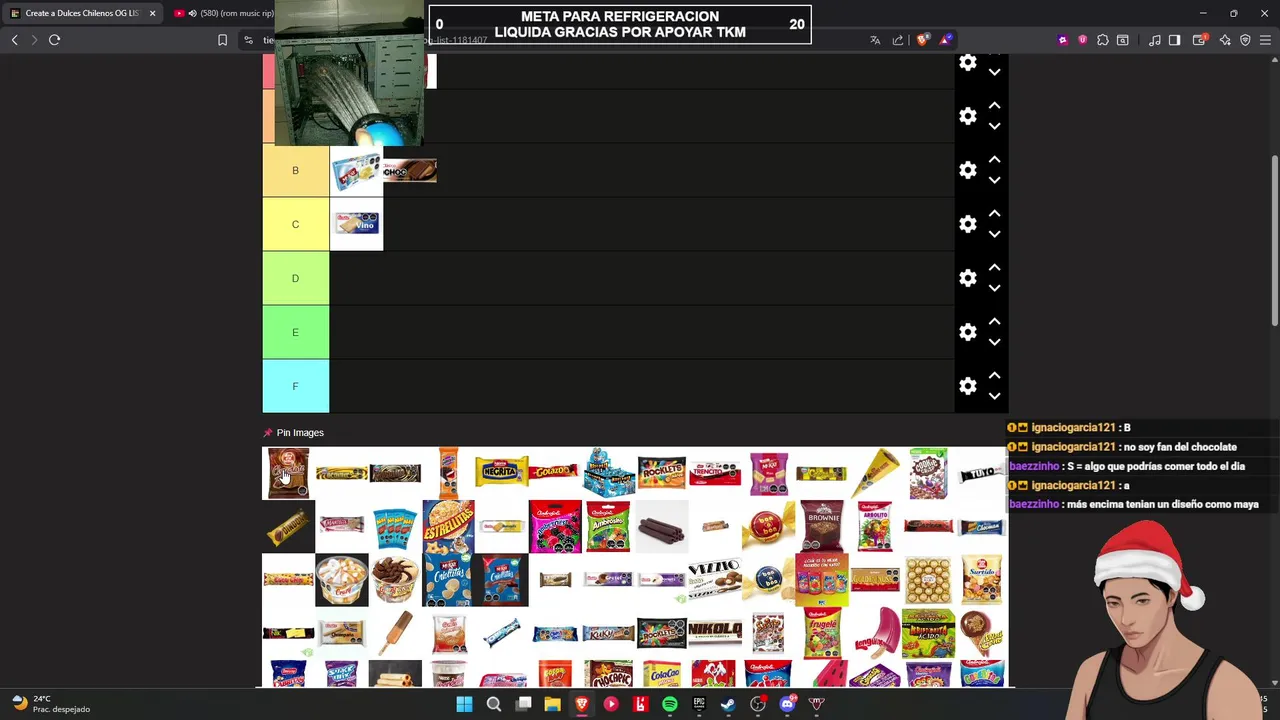Click the green D tier label

(x=295, y=278)
